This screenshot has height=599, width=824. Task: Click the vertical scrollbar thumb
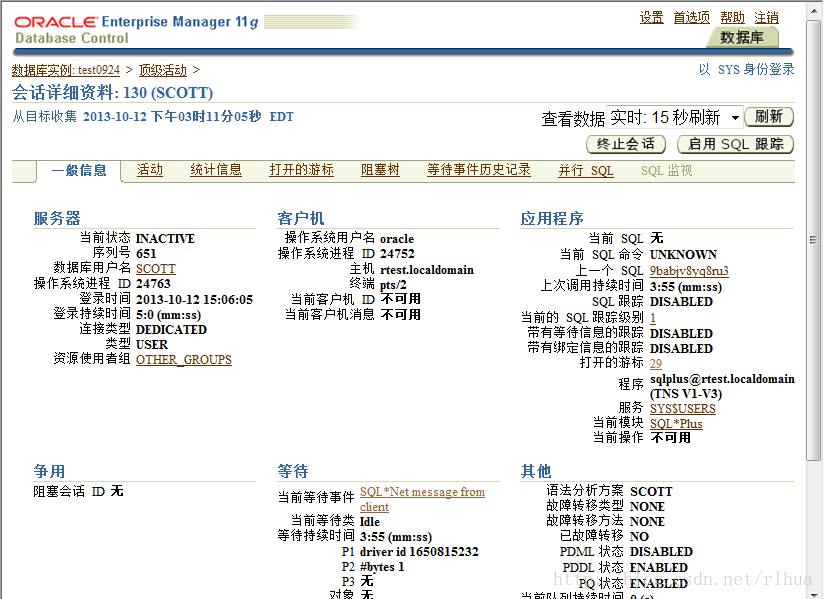pyautogui.click(x=813, y=241)
